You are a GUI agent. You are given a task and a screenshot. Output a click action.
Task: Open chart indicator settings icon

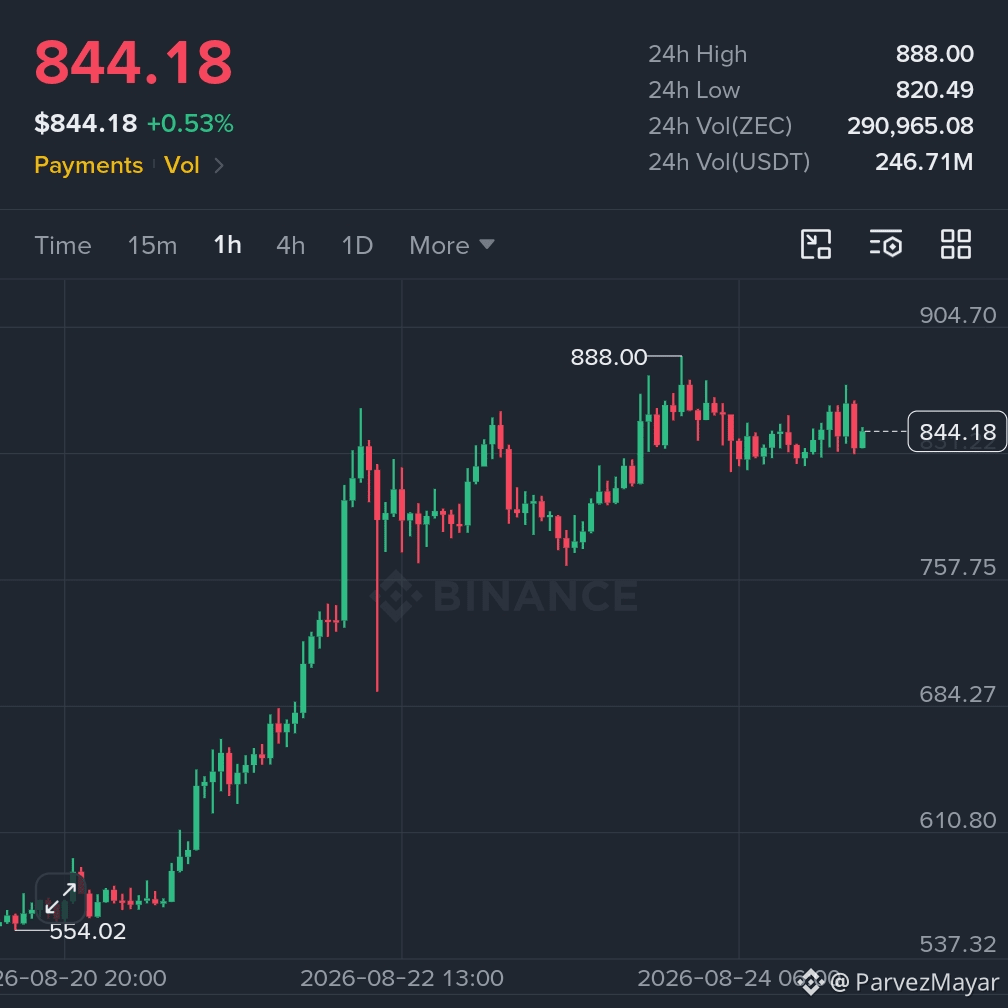pyautogui.click(x=886, y=244)
